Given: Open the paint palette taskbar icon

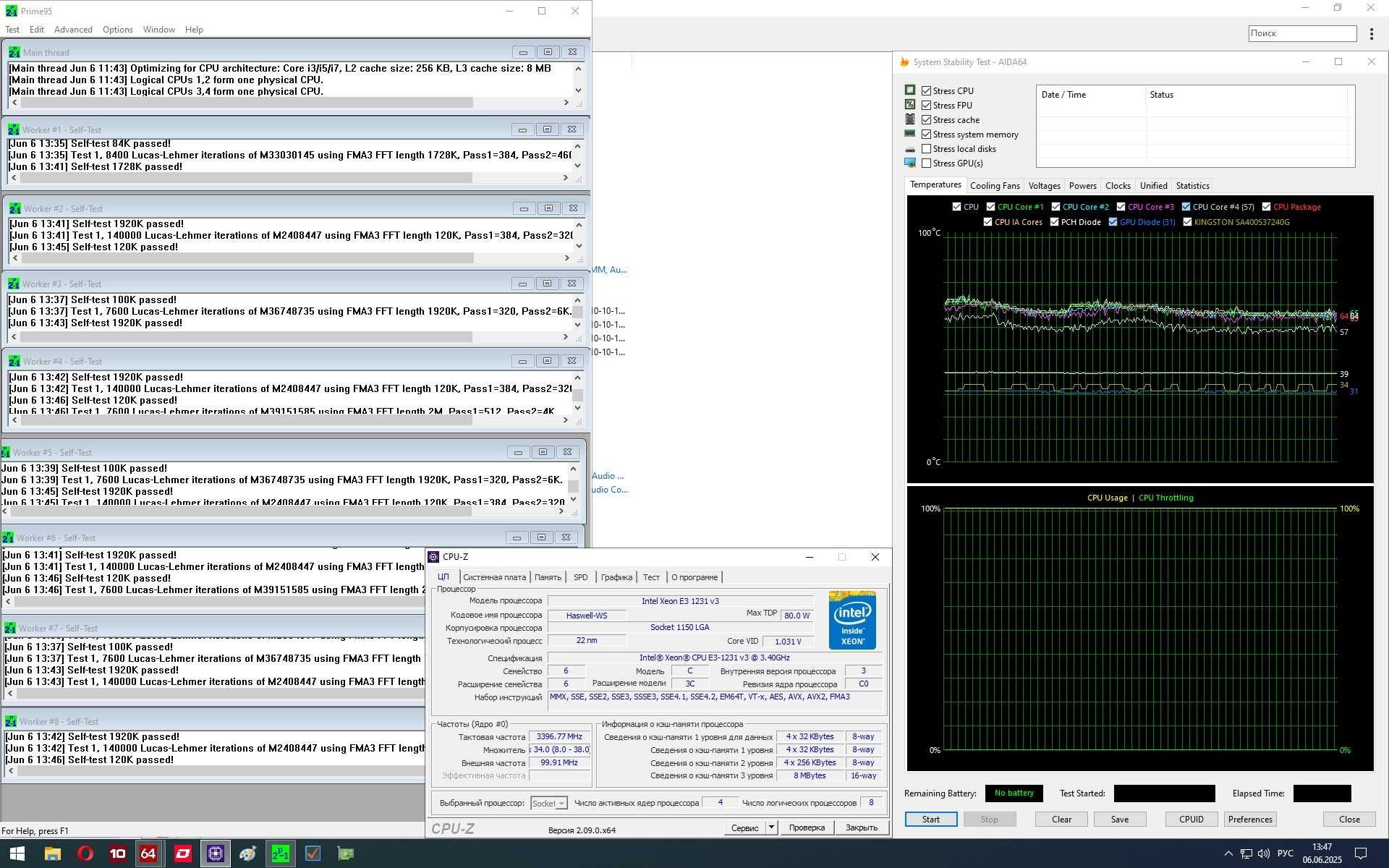Looking at the screenshot, I should 247,854.
